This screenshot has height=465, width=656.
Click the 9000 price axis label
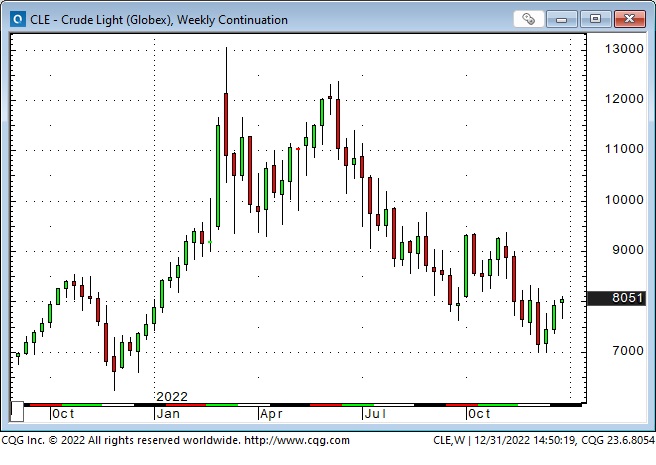pyautogui.click(x=628, y=250)
